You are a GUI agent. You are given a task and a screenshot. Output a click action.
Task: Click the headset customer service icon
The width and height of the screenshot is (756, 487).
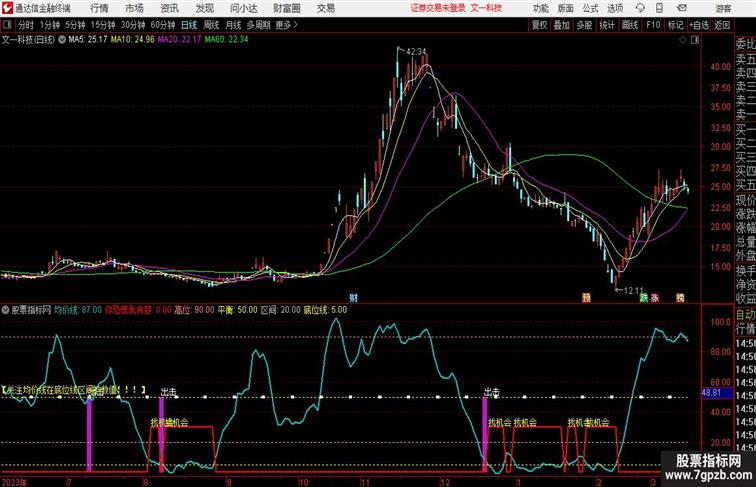(640, 8)
